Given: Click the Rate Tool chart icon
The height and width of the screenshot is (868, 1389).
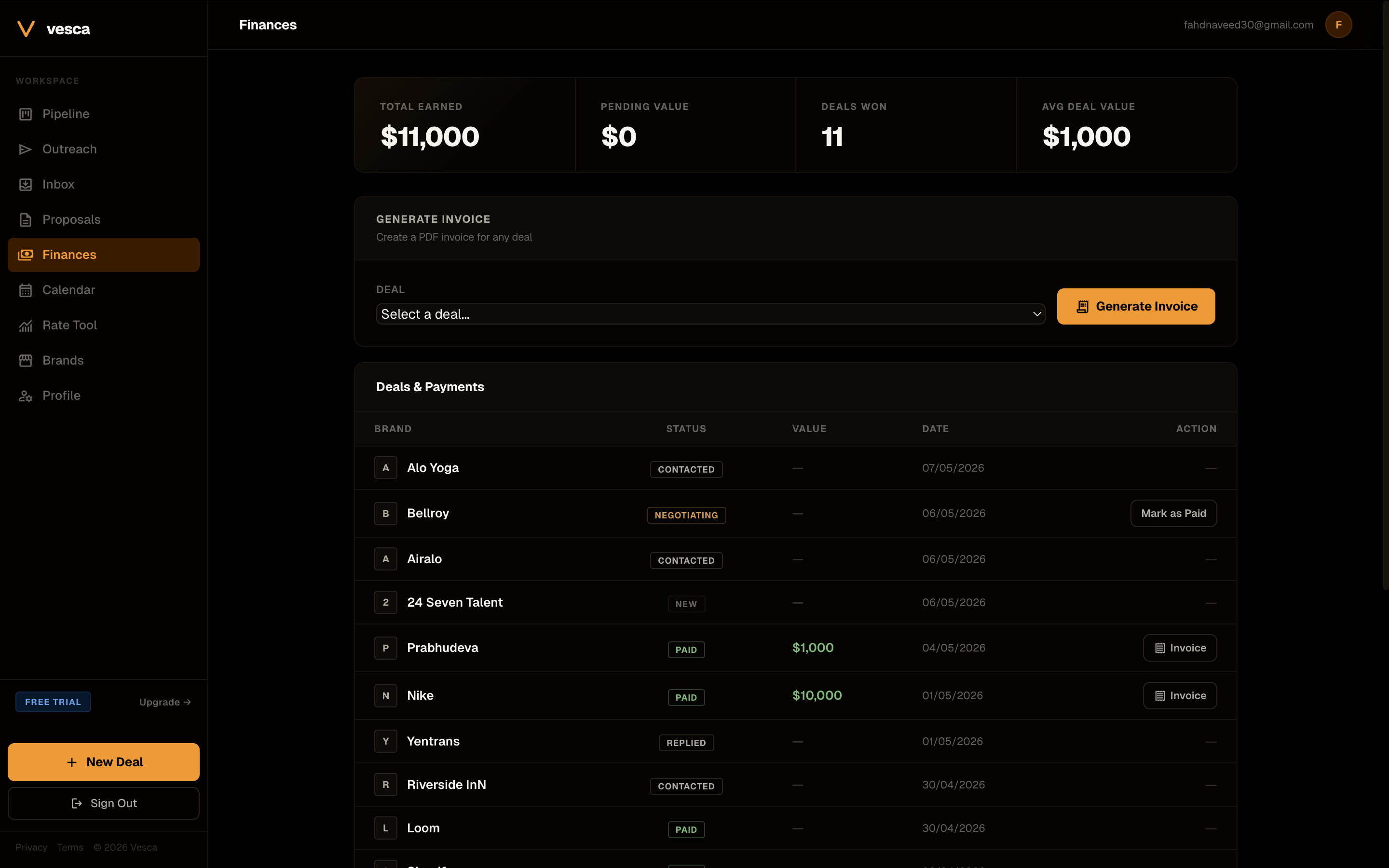Looking at the screenshot, I should coord(25,325).
